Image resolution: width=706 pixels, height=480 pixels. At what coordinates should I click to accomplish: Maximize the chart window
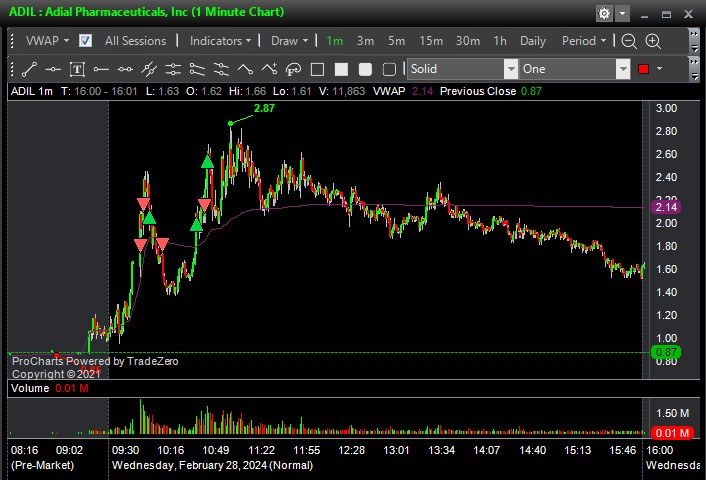(666, 14)
